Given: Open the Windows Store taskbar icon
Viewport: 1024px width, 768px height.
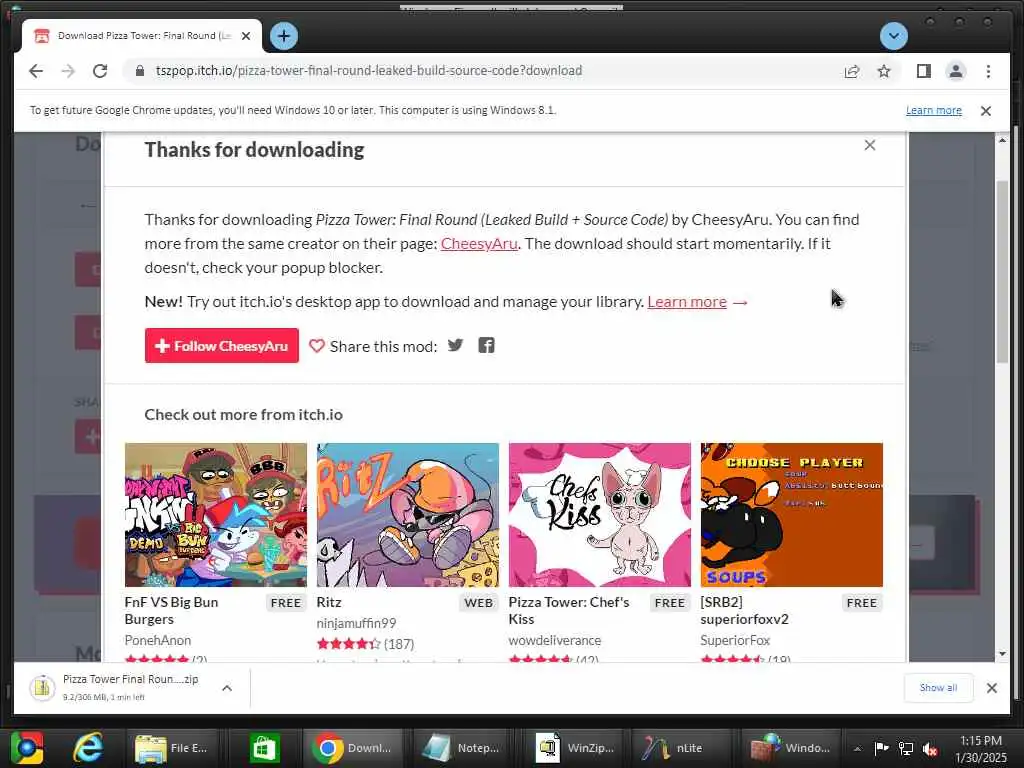Looking at the screenshot, I should pyautogui.click(x=264, y=748).
